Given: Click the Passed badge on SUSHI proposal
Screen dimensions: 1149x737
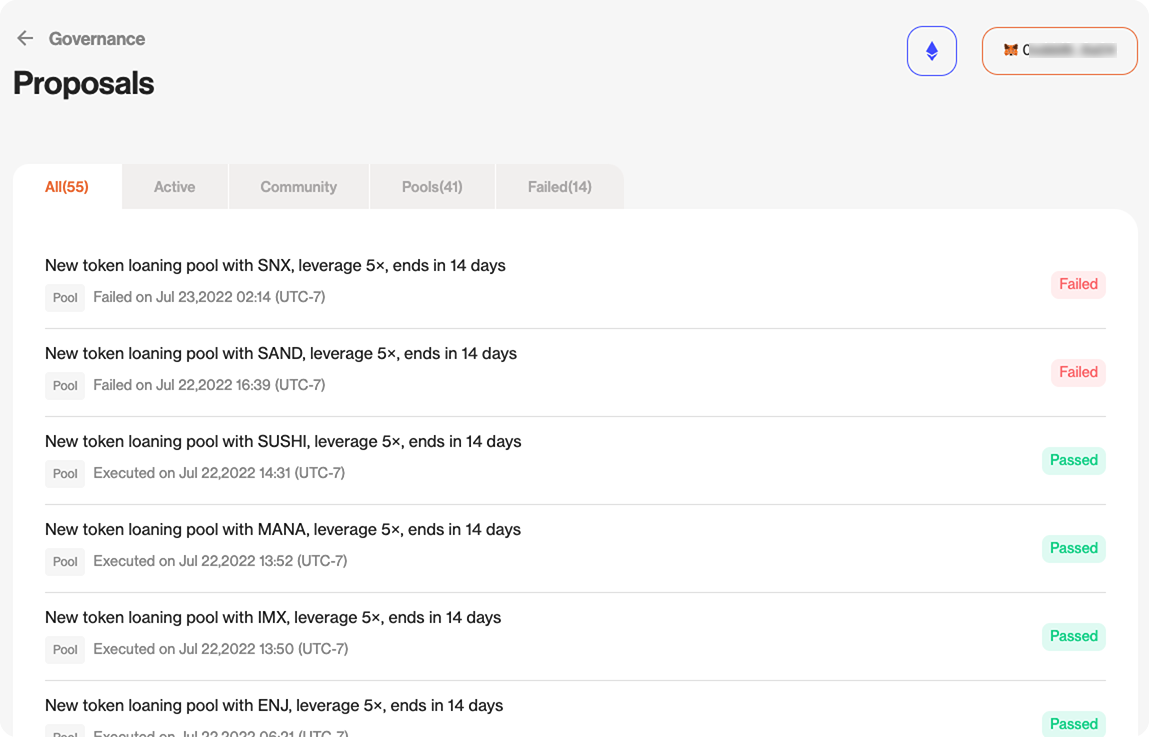Looking at the screenshot, I should coord(1073,461).
